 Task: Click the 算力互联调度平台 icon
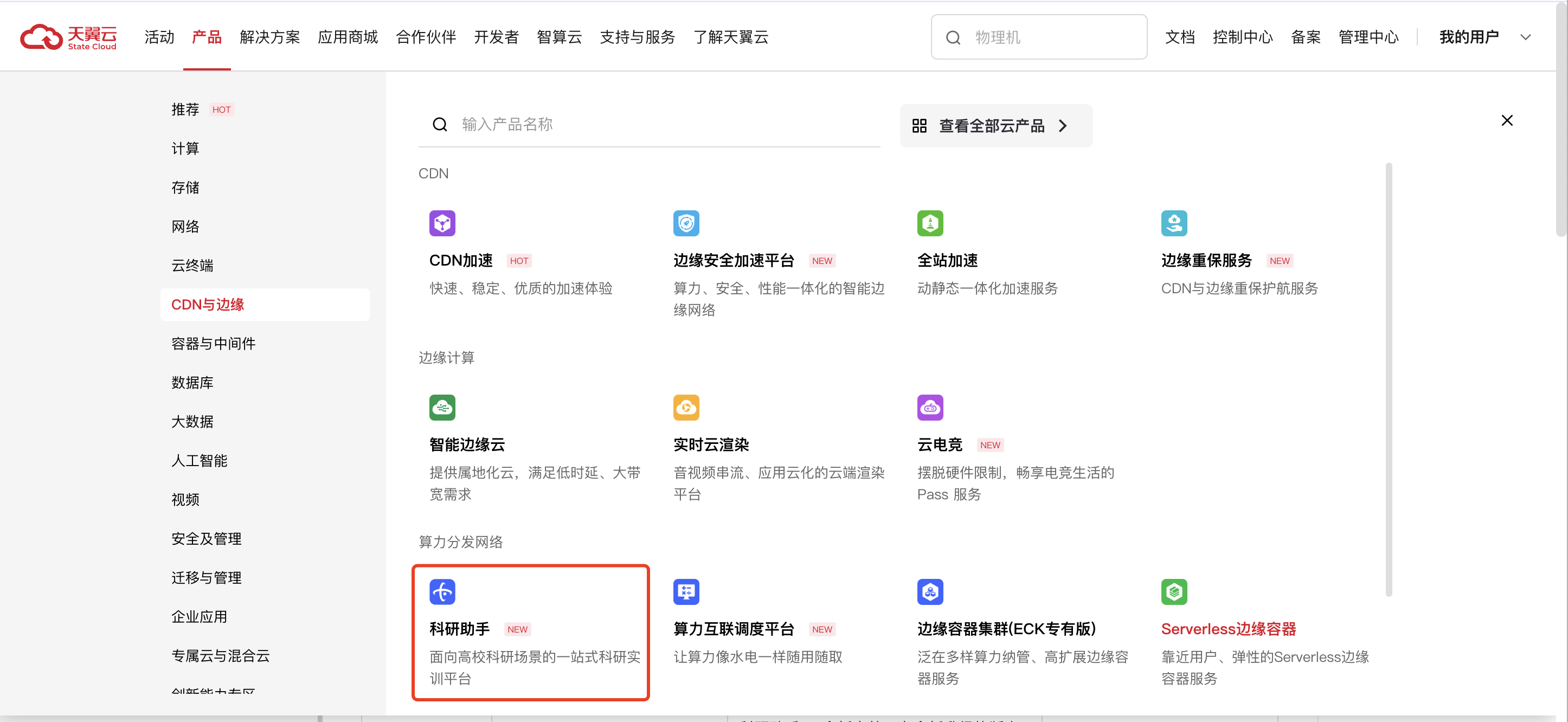(686, 592)
